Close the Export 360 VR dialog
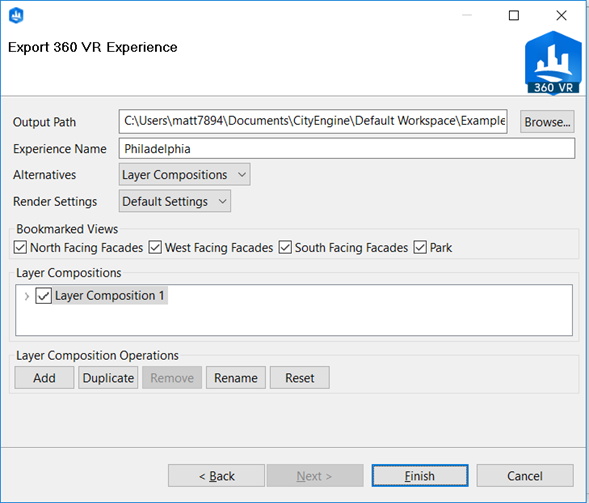The image size is (589, 503). click(x=561, y=15)
